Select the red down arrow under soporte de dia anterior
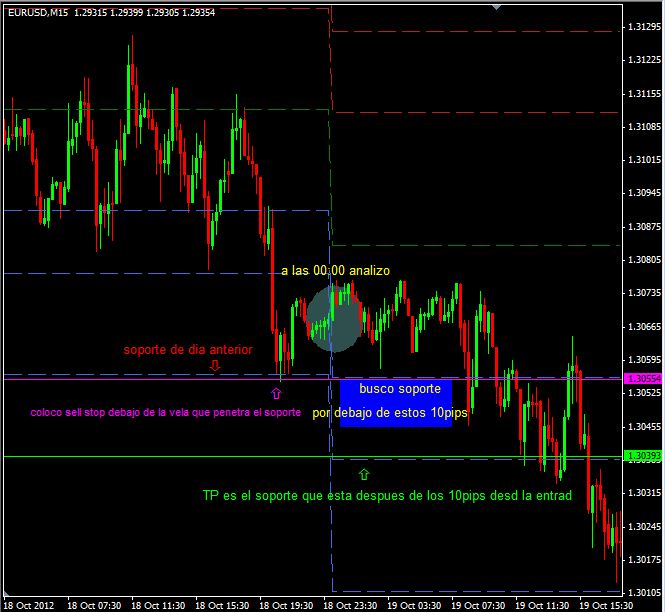The width and height of the screenshot is (665, 612). click(x=215, y=366)
